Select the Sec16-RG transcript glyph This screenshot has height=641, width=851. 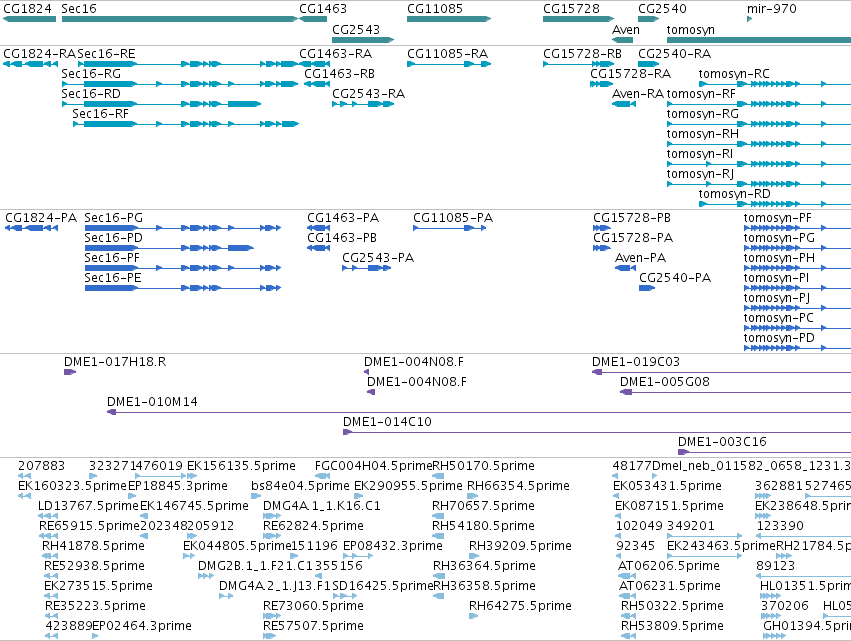pos(180,84)
